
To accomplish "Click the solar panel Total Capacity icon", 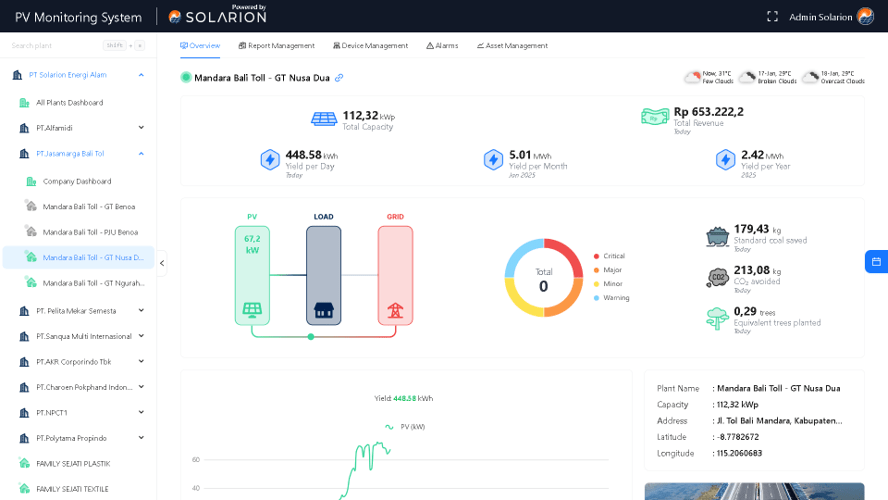I will (x=324, y=119).
